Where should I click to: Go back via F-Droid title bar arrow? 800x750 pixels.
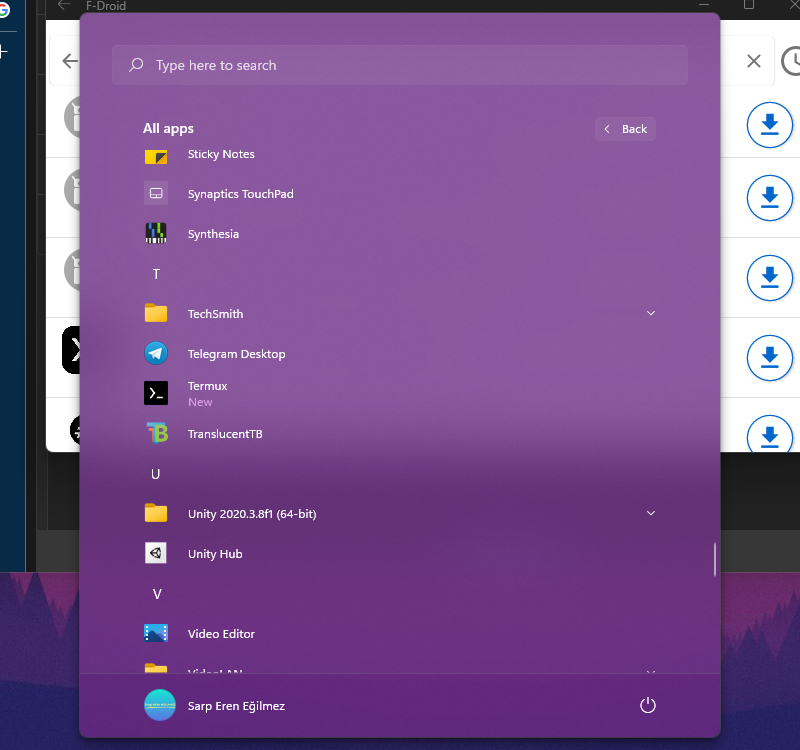click(64, 5)
